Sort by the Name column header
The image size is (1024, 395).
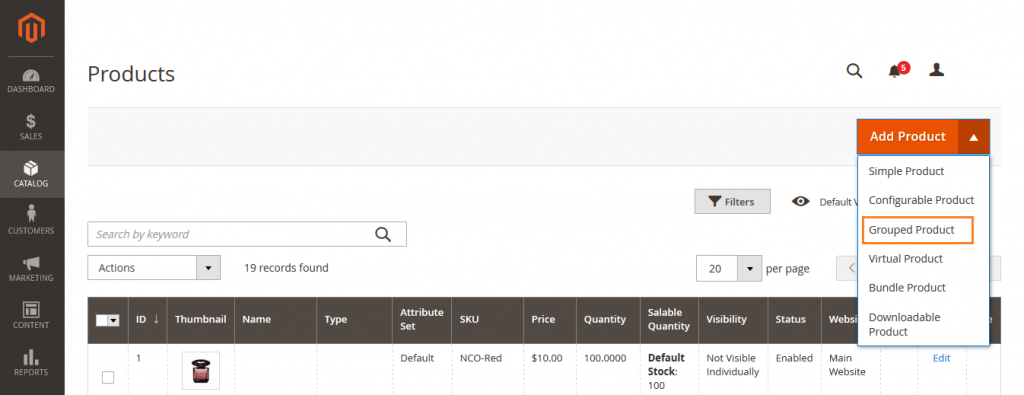[x=275, y=321]
